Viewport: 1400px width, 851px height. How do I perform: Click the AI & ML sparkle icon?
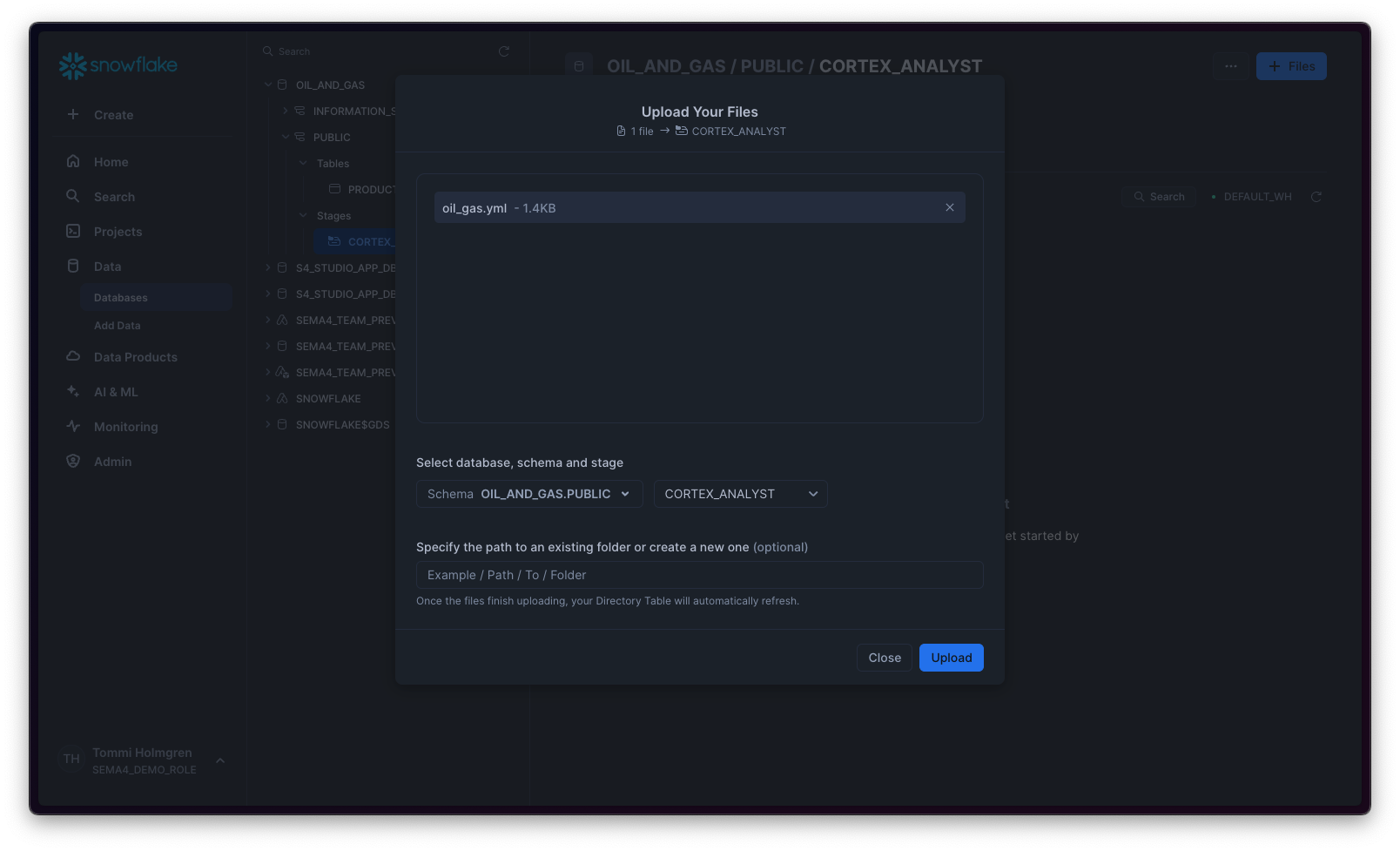73,391
